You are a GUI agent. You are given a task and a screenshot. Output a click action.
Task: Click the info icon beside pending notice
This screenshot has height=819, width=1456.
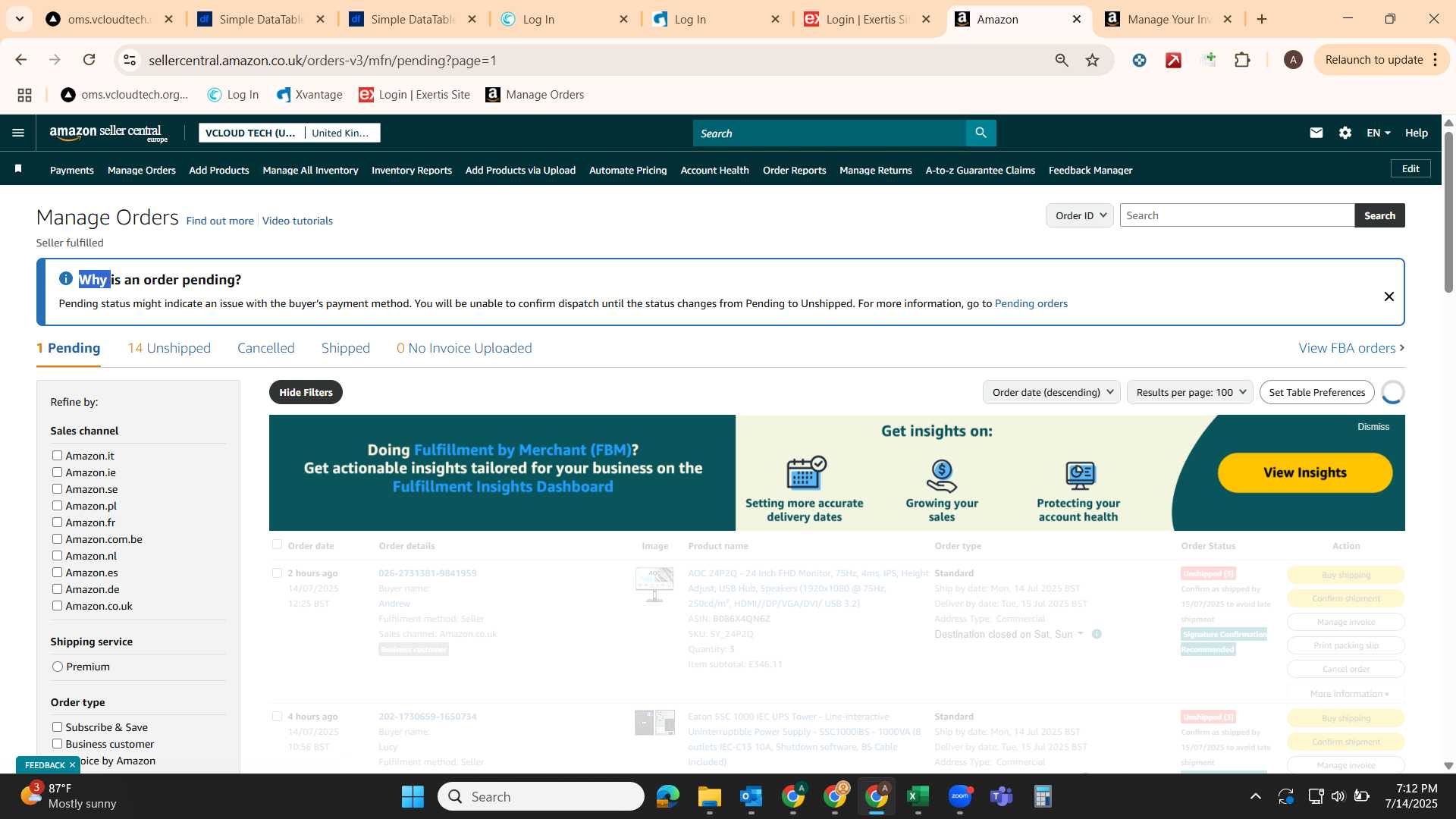[66, 278]
